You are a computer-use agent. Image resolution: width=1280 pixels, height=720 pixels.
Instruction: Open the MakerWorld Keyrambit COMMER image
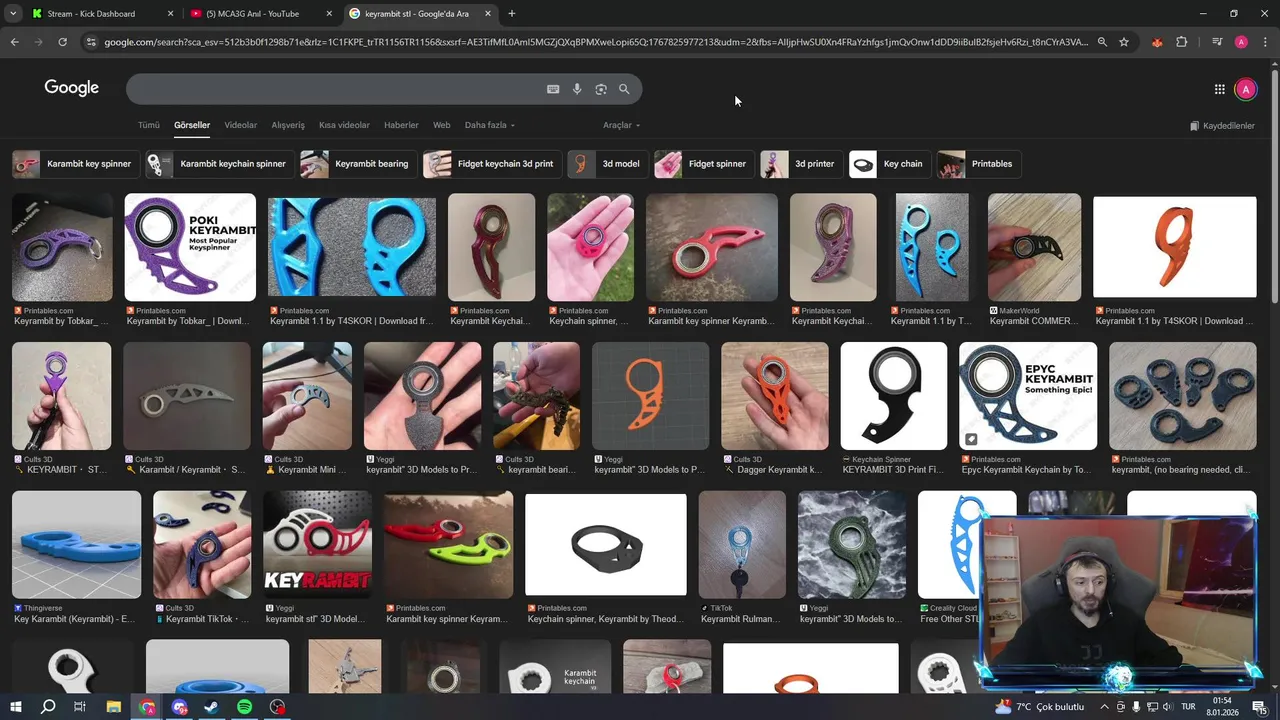coord(1034,247)
